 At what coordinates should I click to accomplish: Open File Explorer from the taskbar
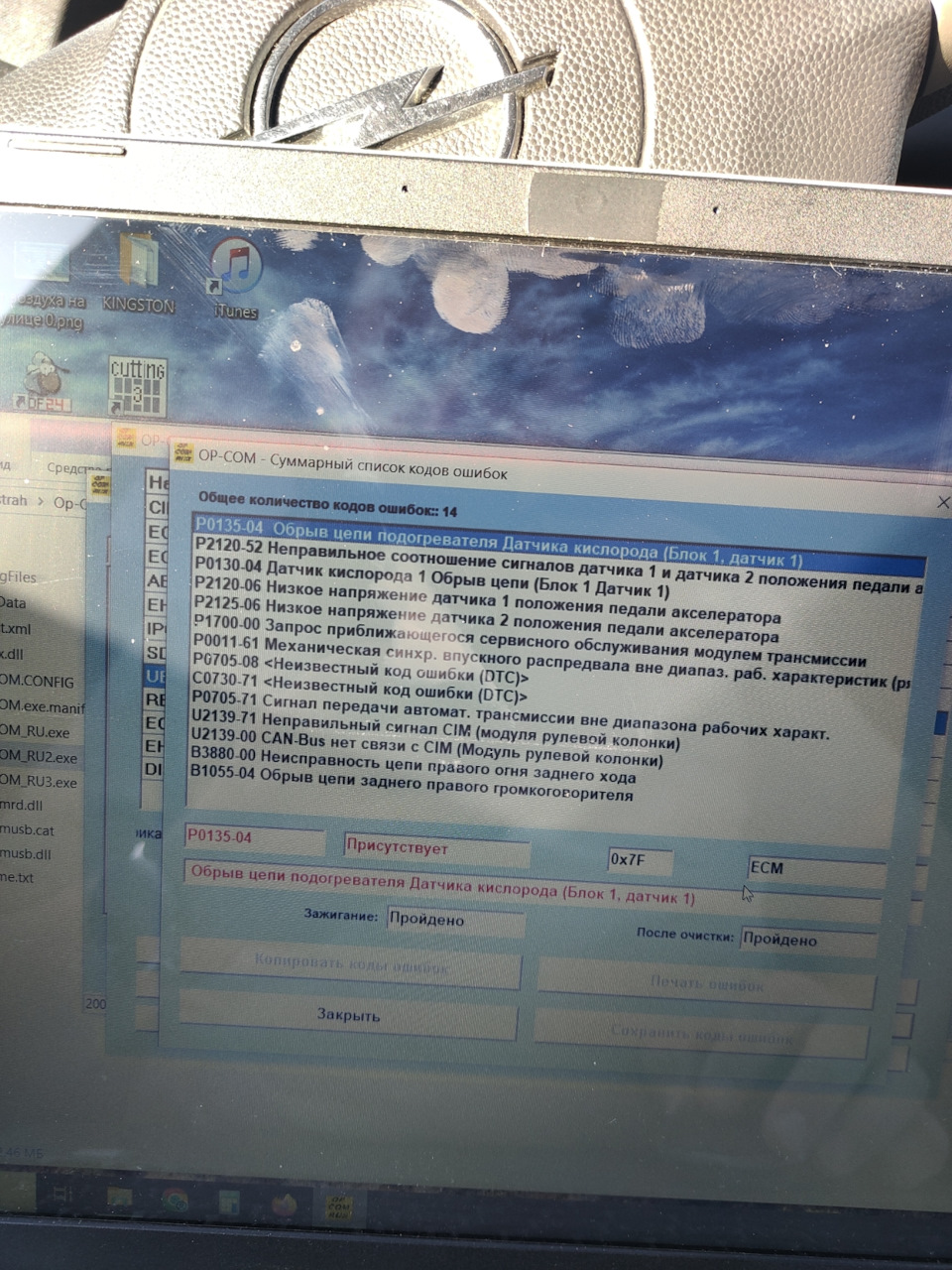coord(118,1197)
